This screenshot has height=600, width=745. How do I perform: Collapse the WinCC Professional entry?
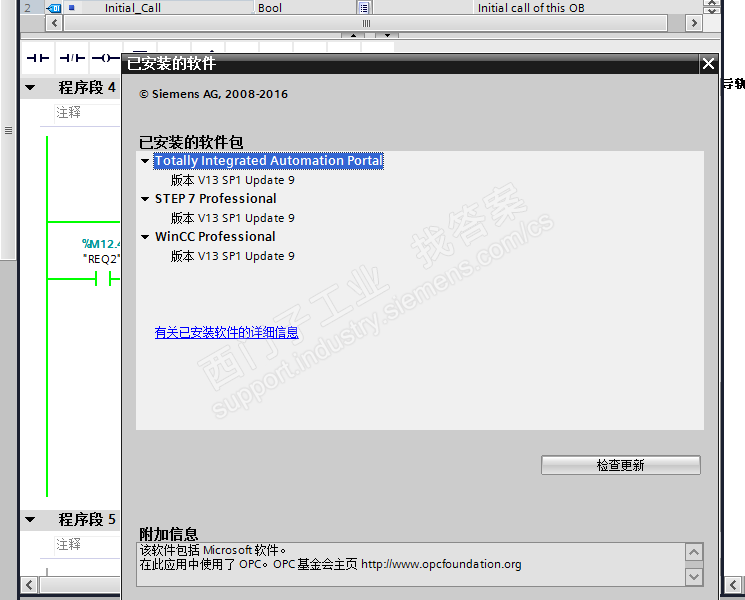coord(145,237)
